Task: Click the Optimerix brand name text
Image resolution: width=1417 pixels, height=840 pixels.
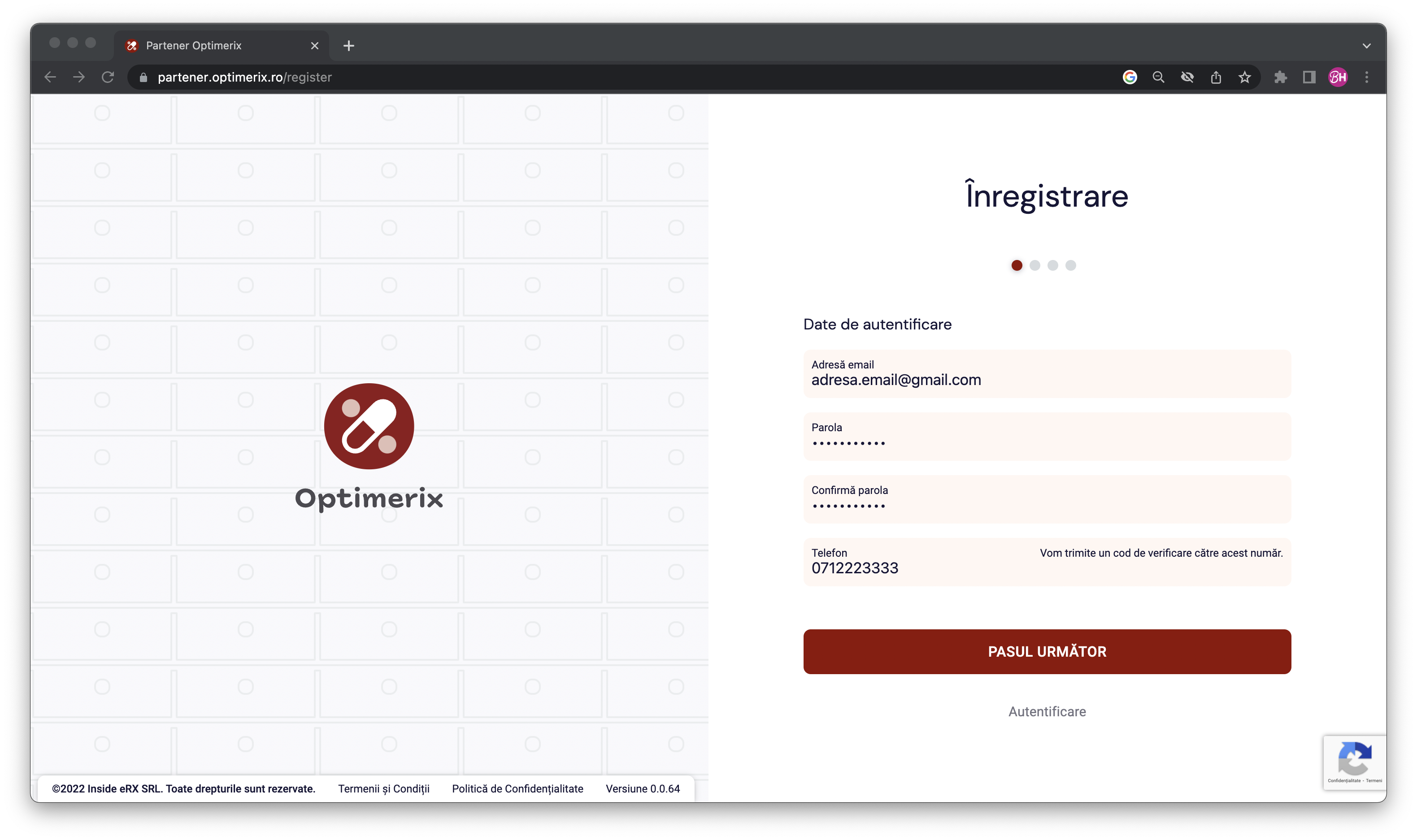Action: [369, 499]
